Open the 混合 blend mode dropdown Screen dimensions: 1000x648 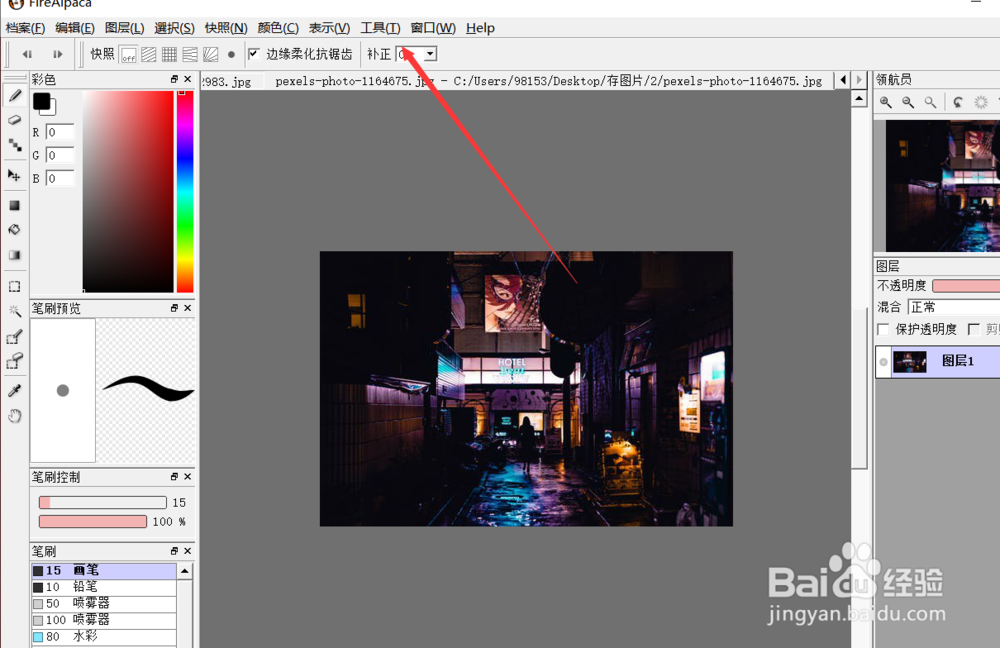click(x=955, y=306)
